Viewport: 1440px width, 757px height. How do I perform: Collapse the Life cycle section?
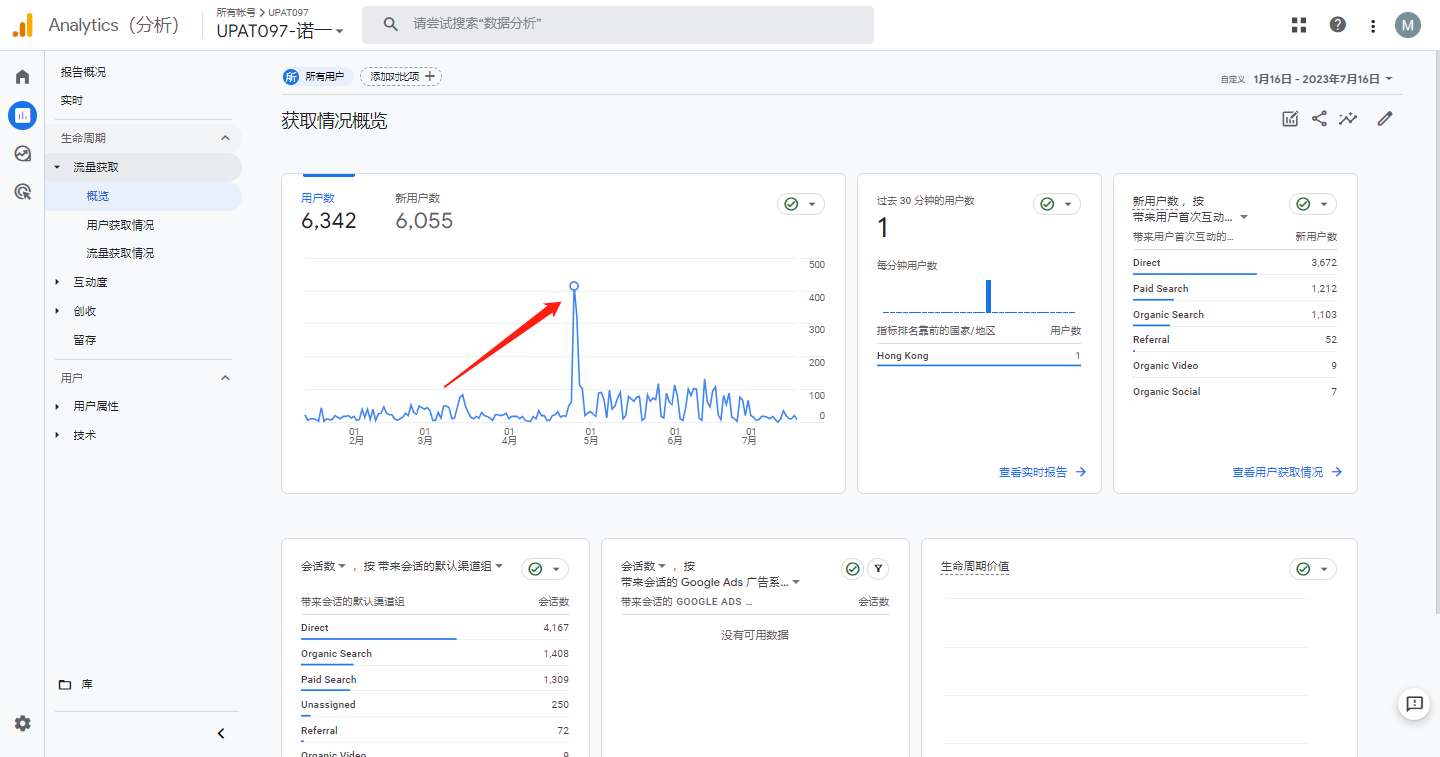pos(225,138)
